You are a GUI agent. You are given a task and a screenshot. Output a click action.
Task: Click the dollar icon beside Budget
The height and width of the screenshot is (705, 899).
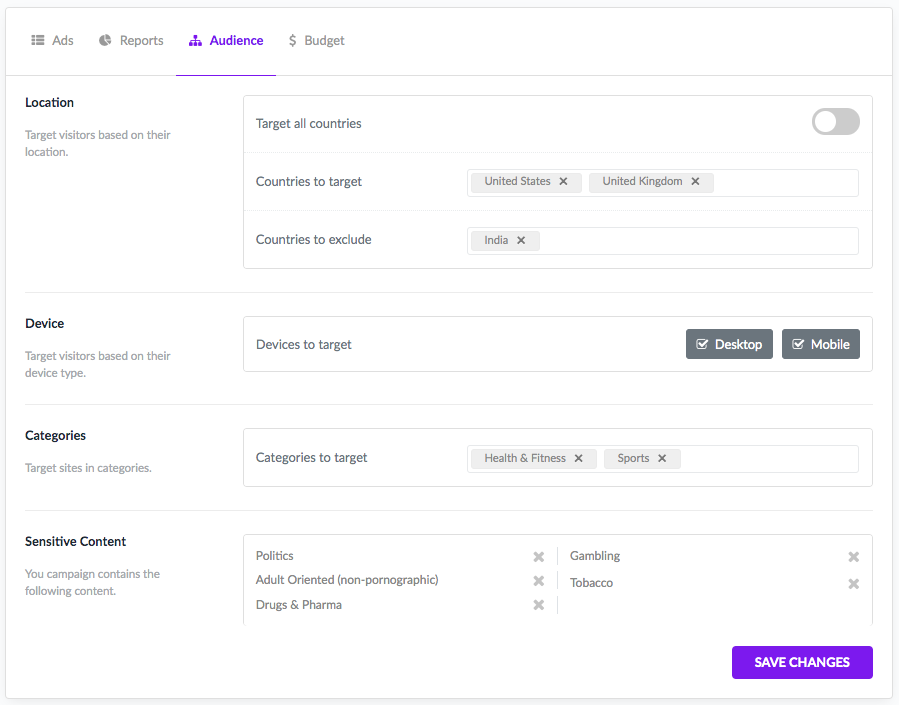(x=292, y=40)
